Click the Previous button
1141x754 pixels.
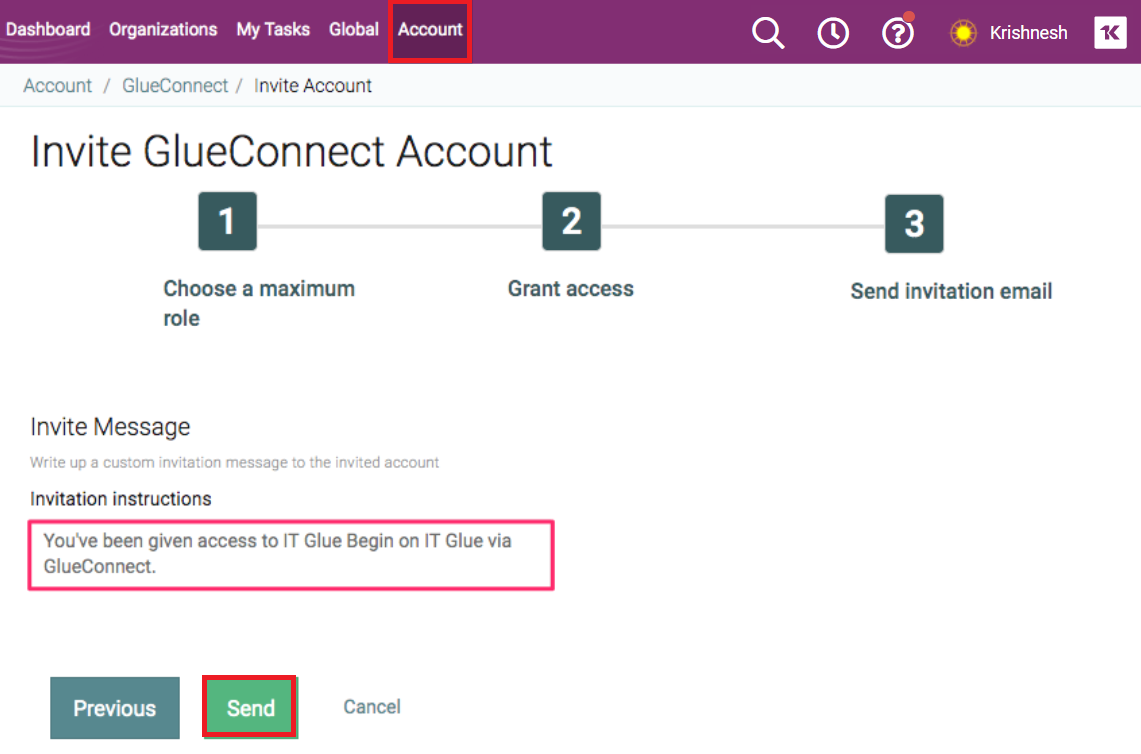[x=115, y=707]
